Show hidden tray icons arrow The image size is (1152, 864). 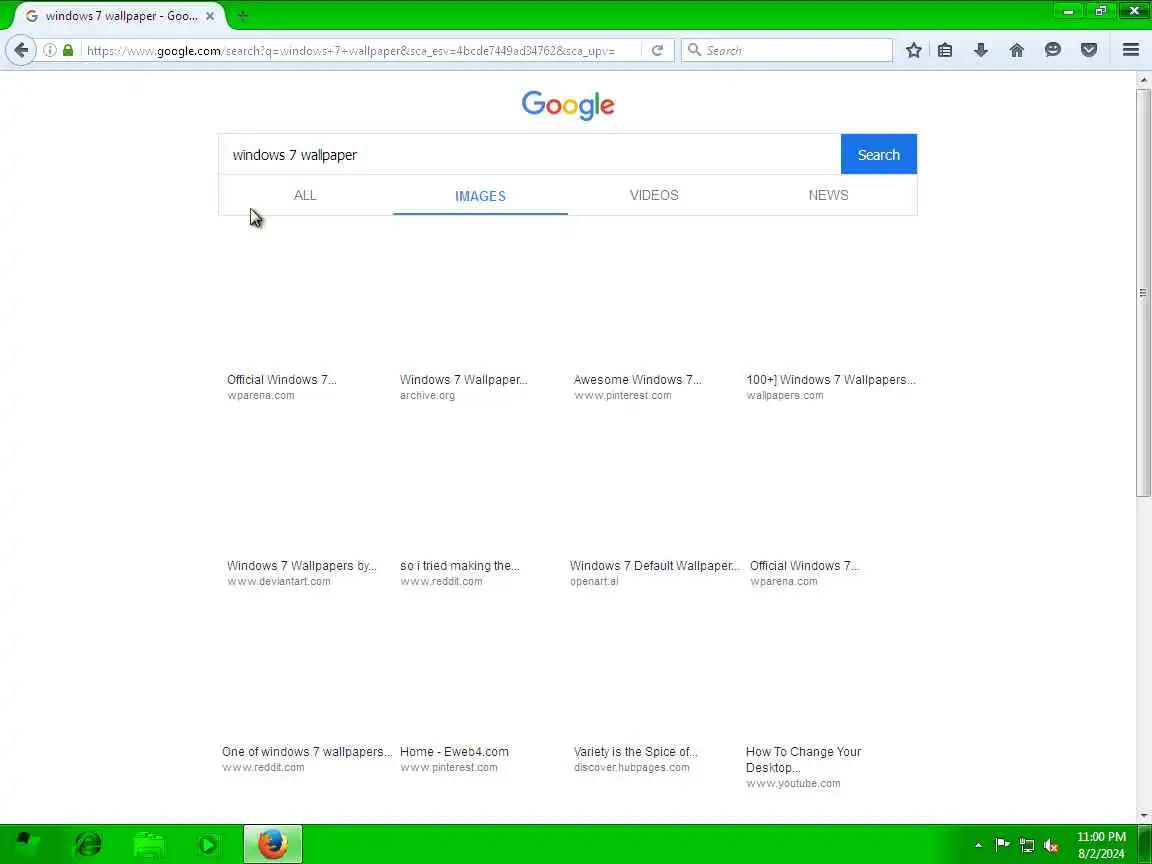[978, 845]
